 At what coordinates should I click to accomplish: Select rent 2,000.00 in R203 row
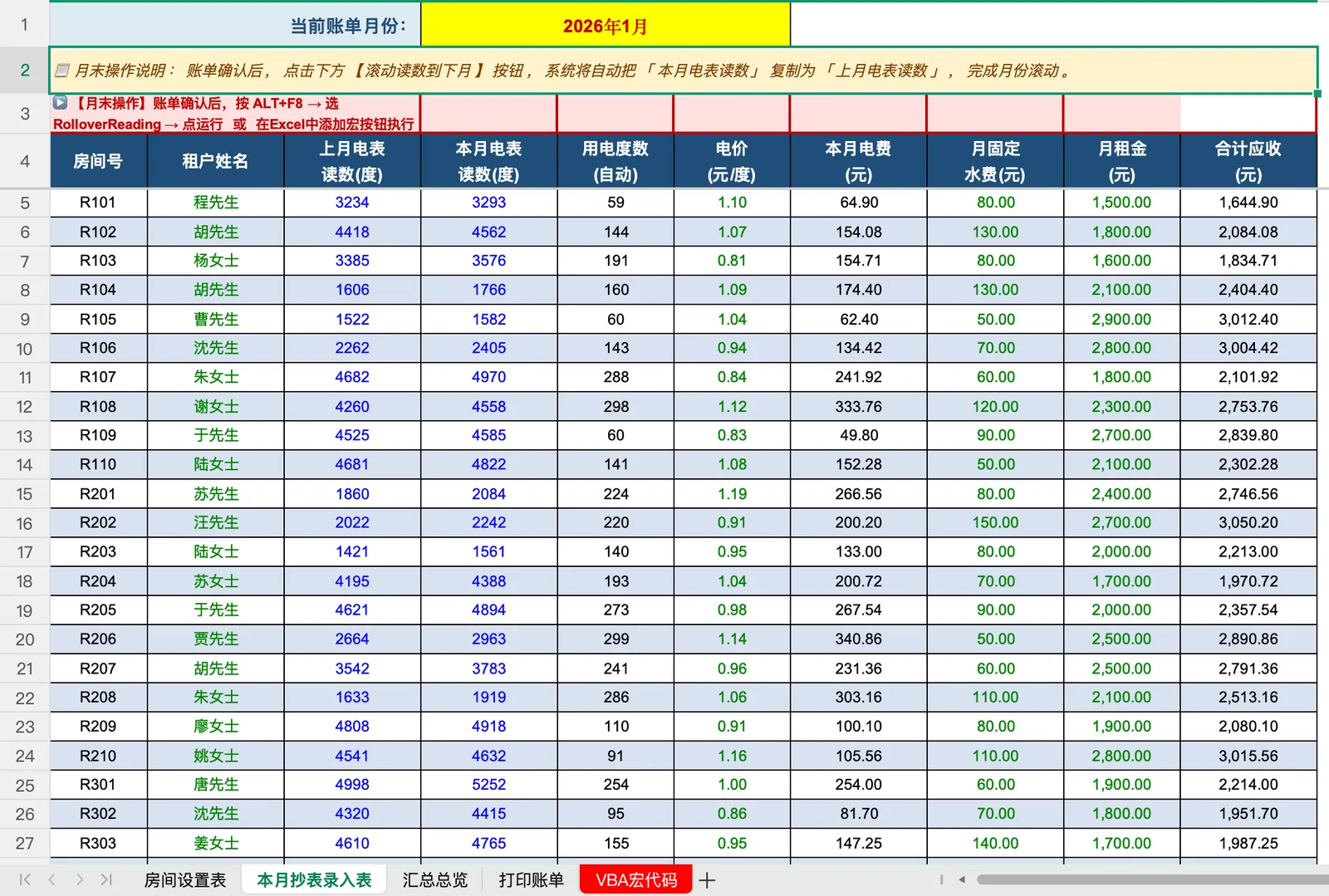pyautogui.click(x=1121, y=551)
